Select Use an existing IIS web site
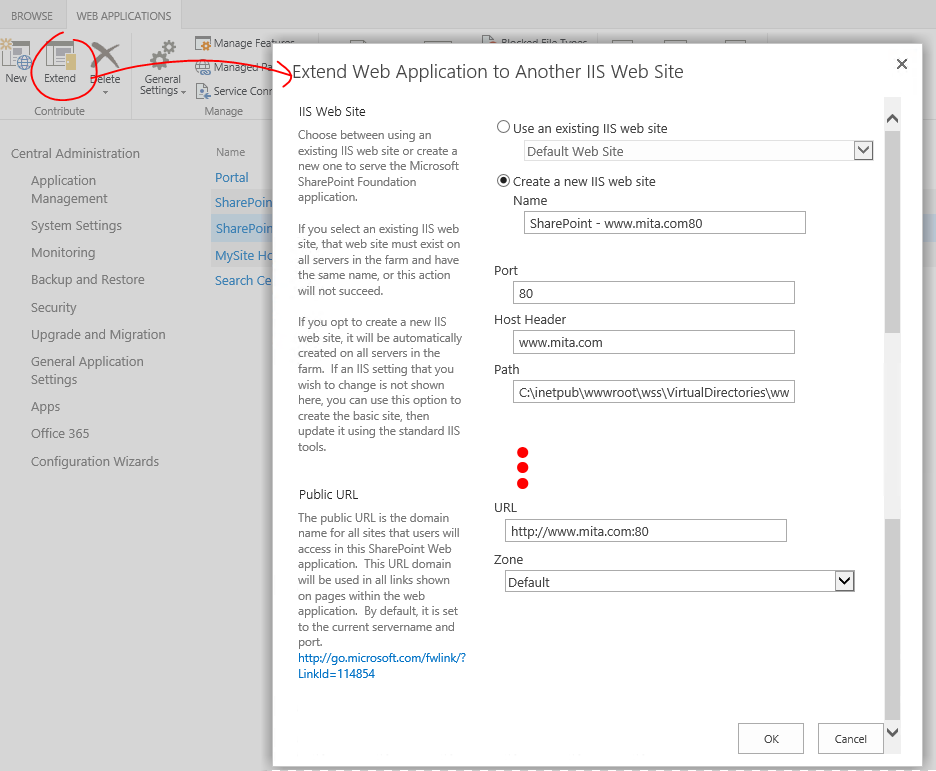936x771 pixels. click(x=503, y=126)
